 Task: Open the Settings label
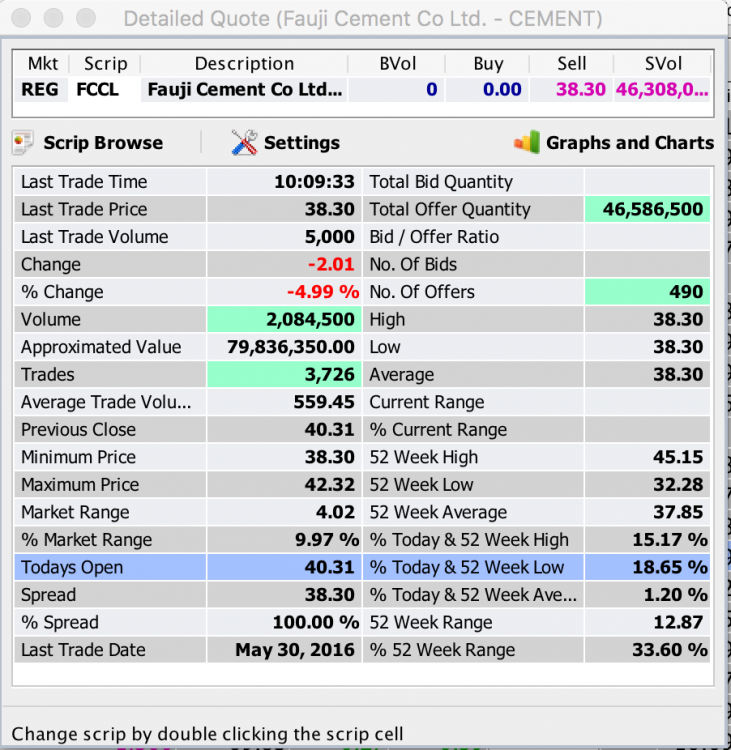[x=302, y=143]
